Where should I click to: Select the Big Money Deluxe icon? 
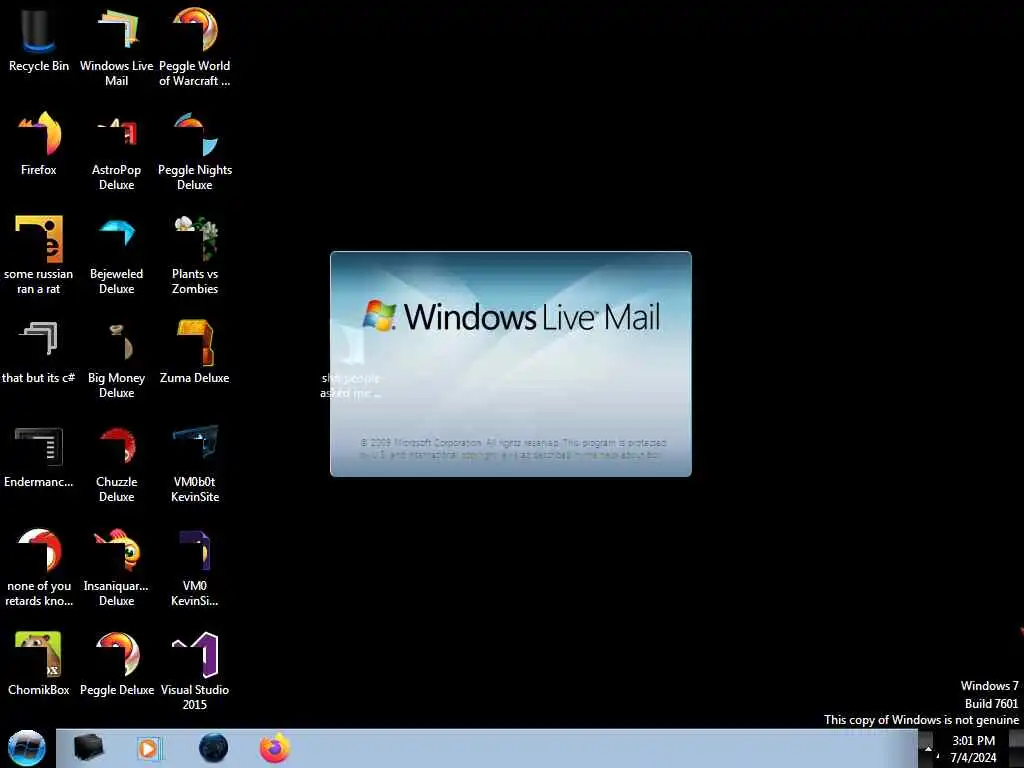click(x=116, y=358)
